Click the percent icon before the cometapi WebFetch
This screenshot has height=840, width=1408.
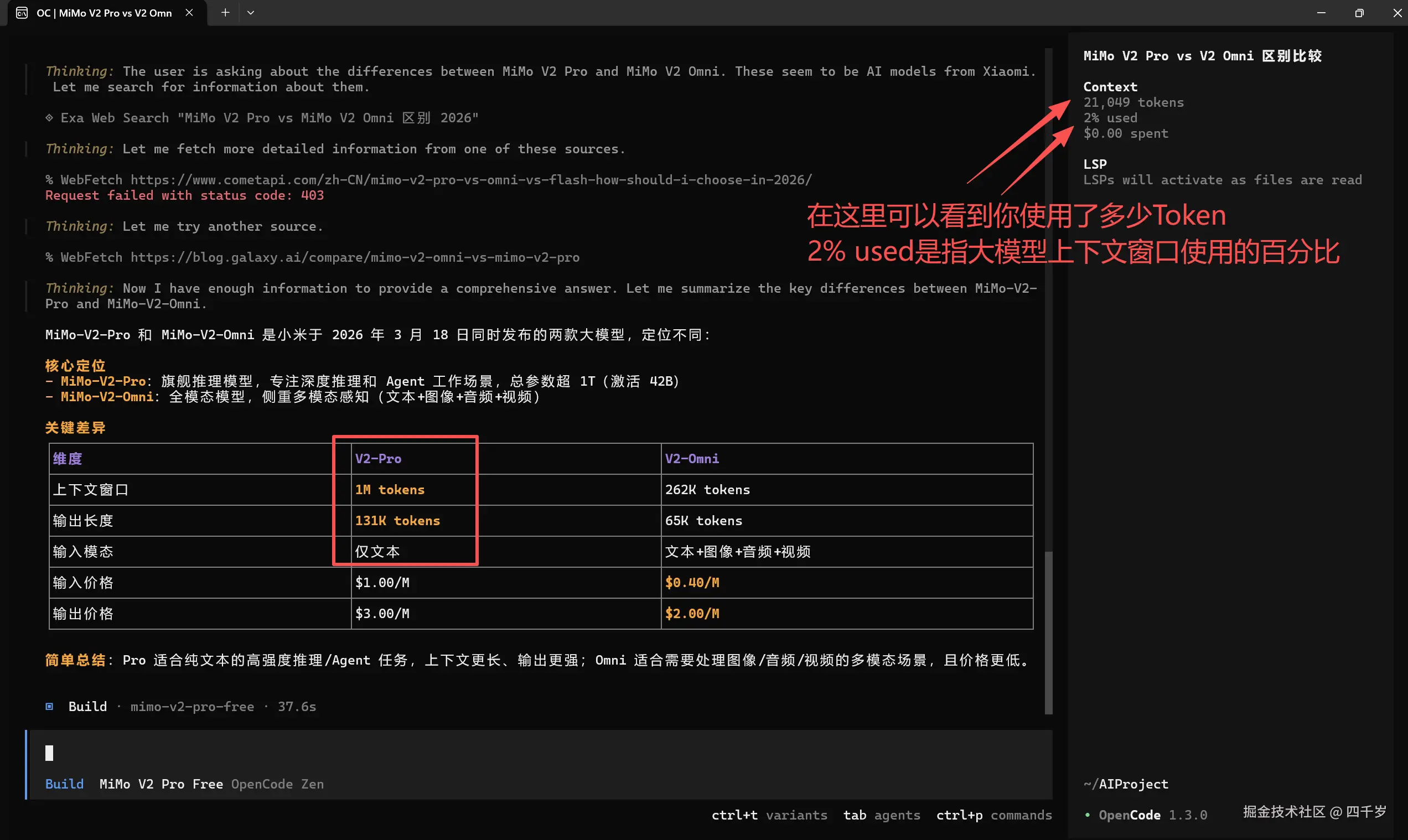coord(50,179)
